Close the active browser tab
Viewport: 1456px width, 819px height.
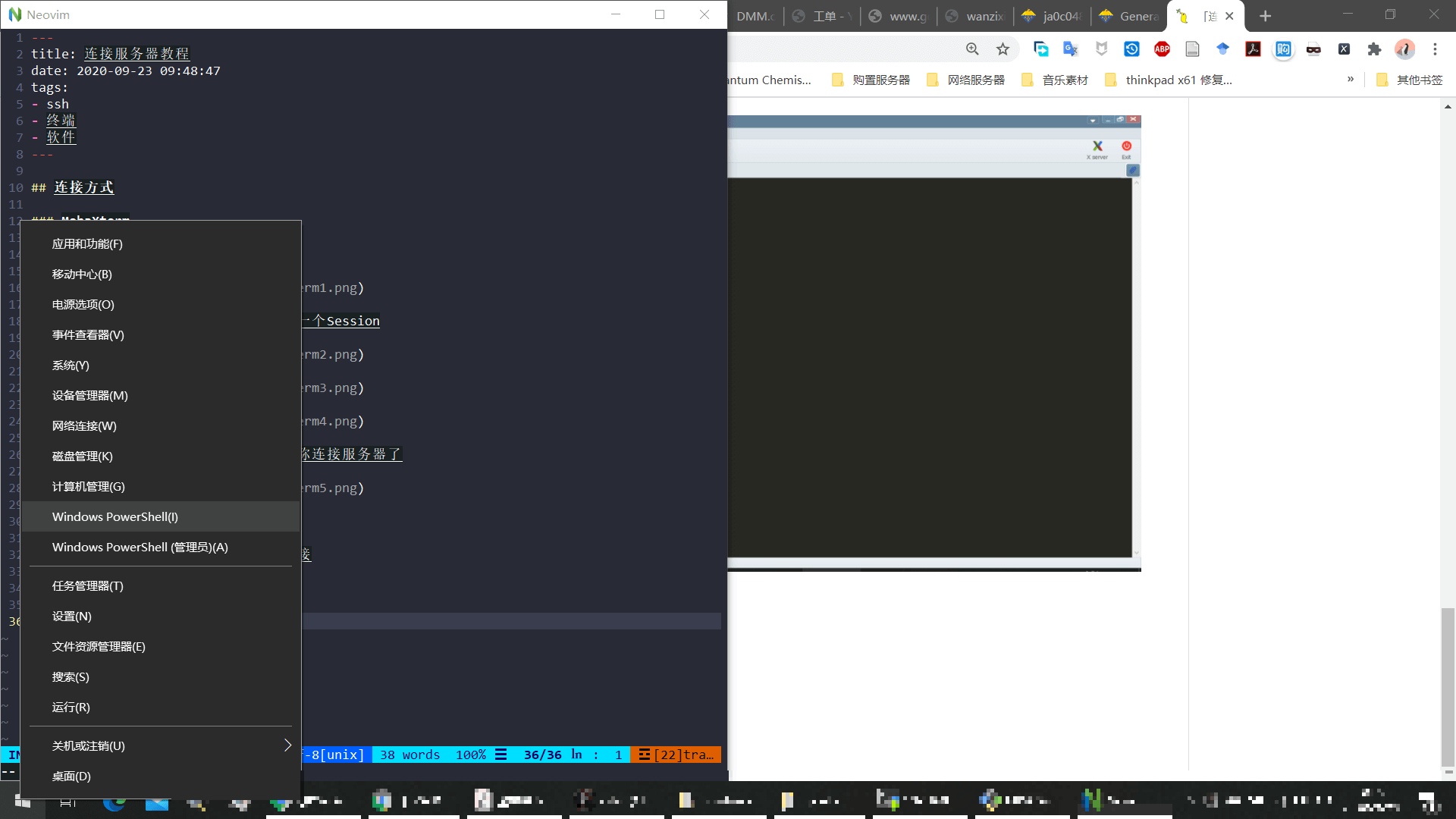(x=1229, y=16)
